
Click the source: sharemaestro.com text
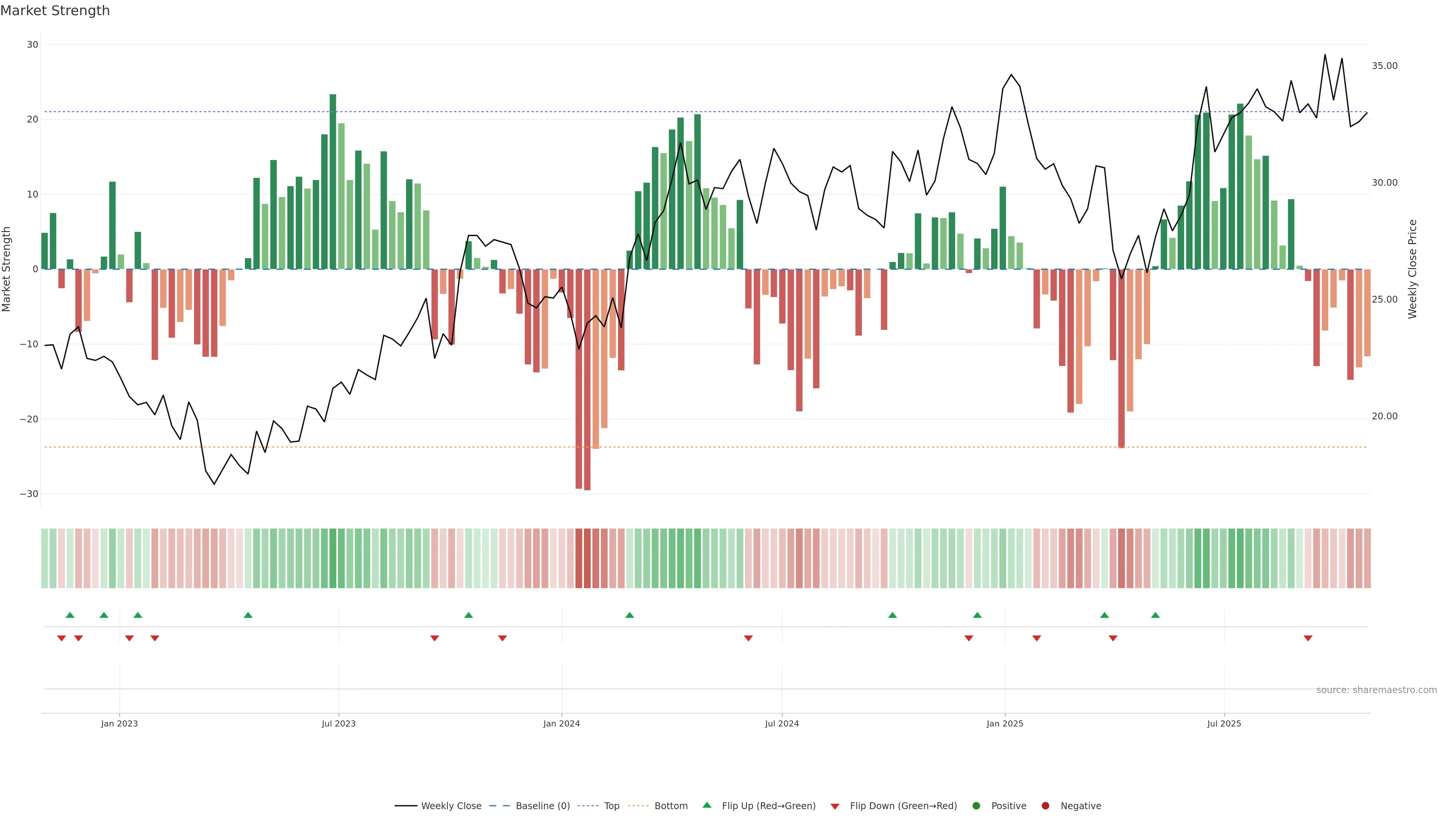(1376, 690)
